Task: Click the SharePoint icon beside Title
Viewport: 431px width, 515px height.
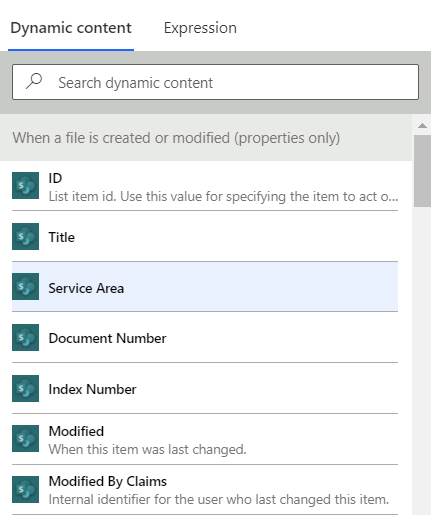Action: pos(25,236)
